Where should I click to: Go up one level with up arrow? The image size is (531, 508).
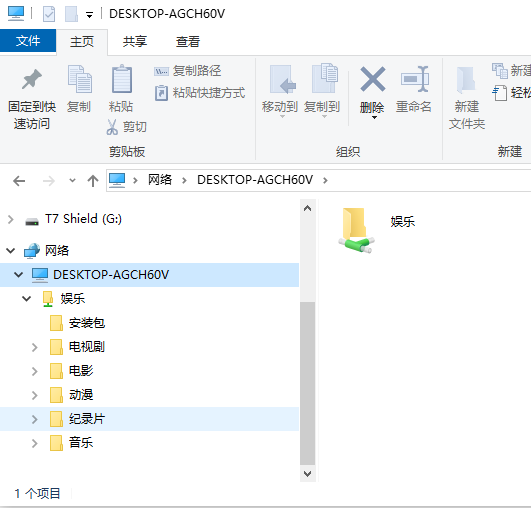click(x=93, y=181)
